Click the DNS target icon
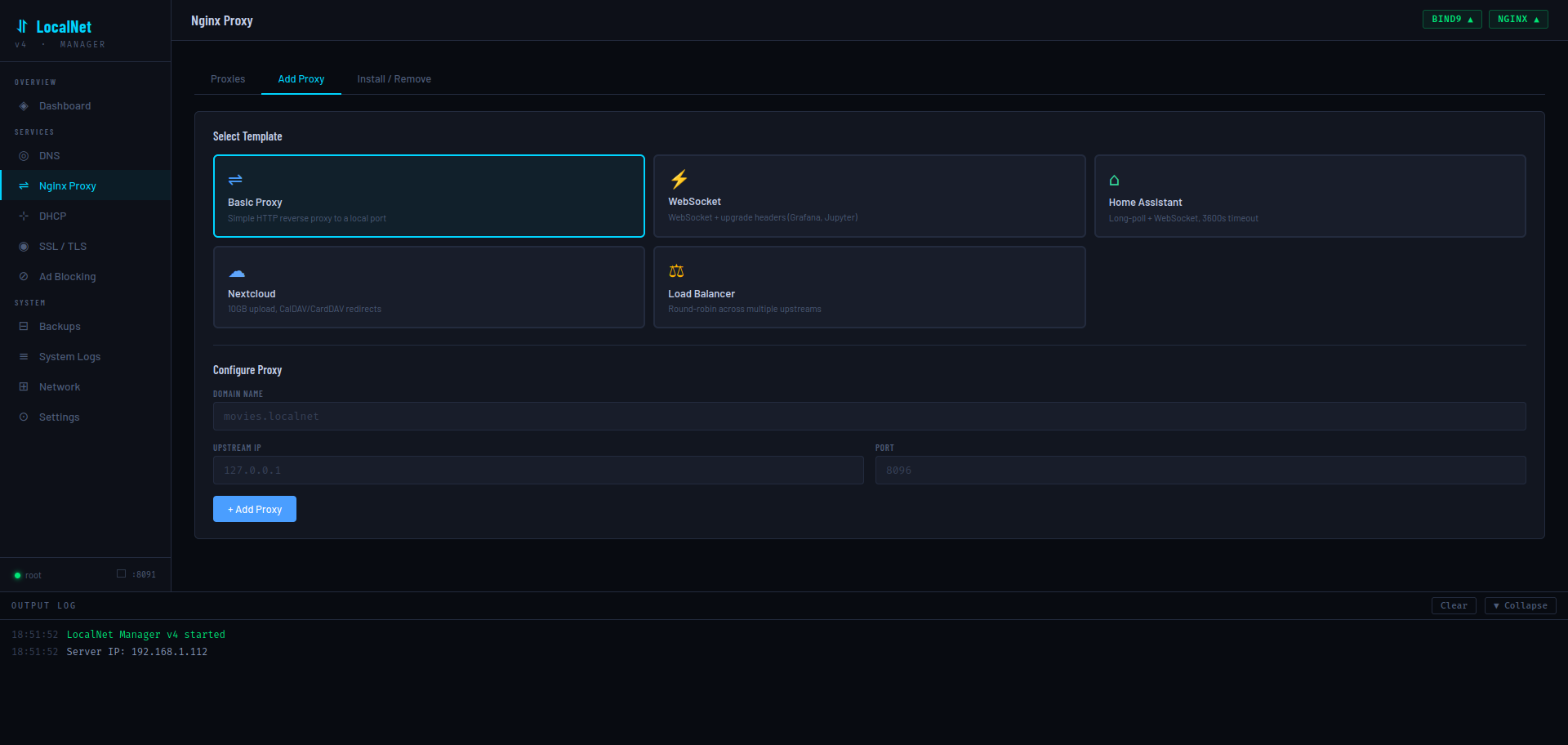Viewport: 1568px width, 745px height. click(x=24, y=156)
